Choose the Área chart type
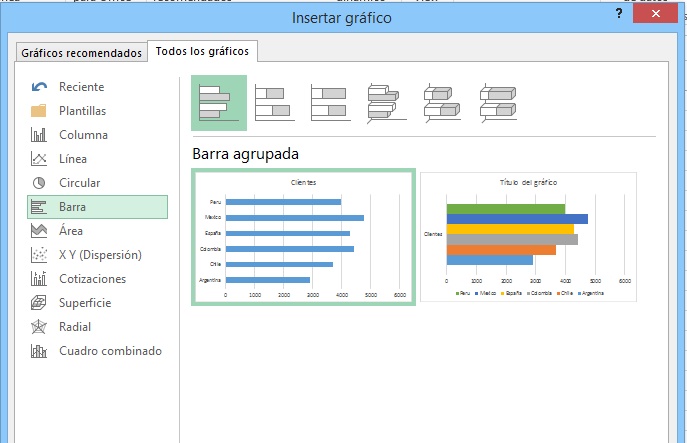Viewport: 687px width, 443px height. pos(71,231)
